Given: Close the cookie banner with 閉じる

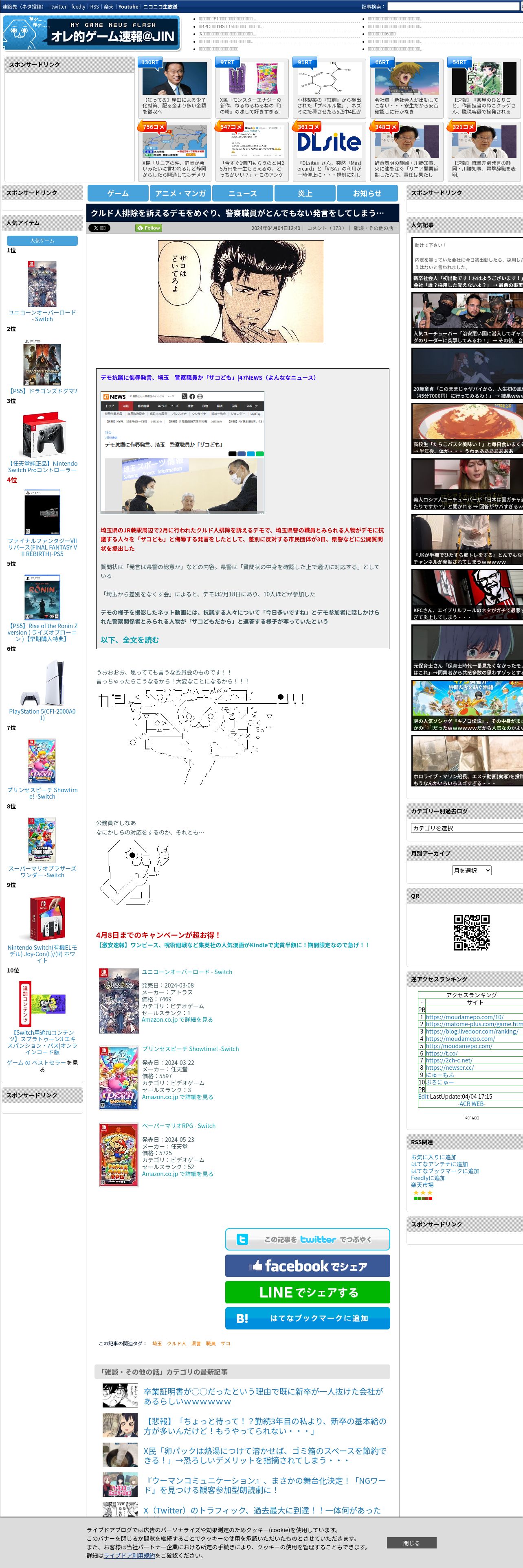Looking at the screenshot, I should pyautogui.click(x=411, y=1543).
